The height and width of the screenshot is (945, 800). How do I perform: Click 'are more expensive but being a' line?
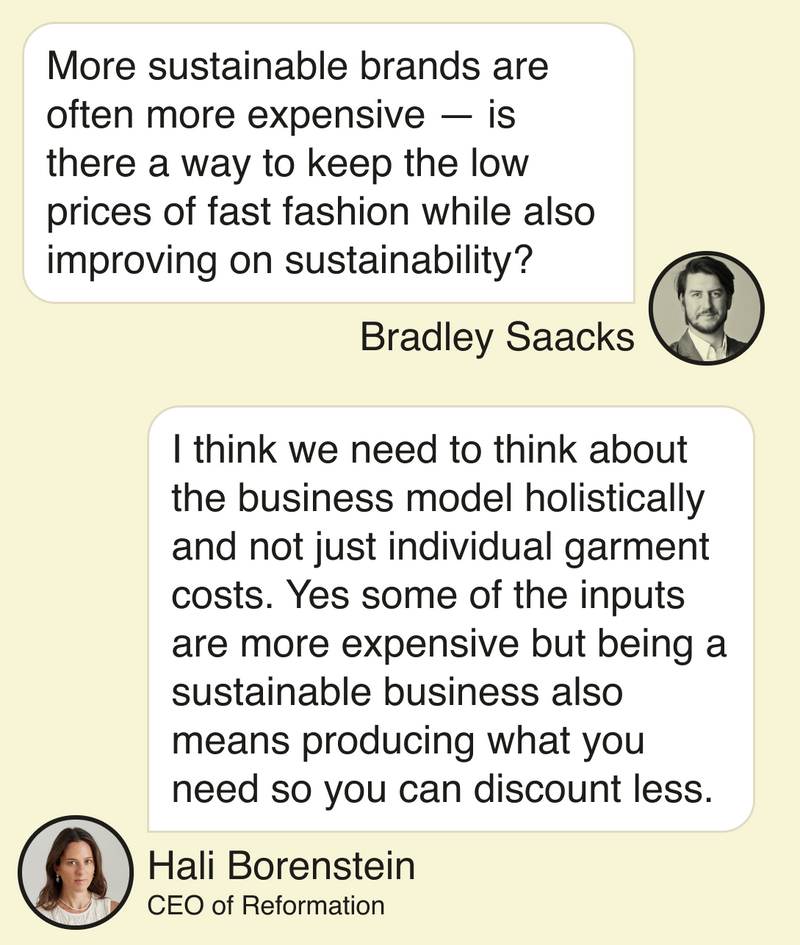(449, 644)
